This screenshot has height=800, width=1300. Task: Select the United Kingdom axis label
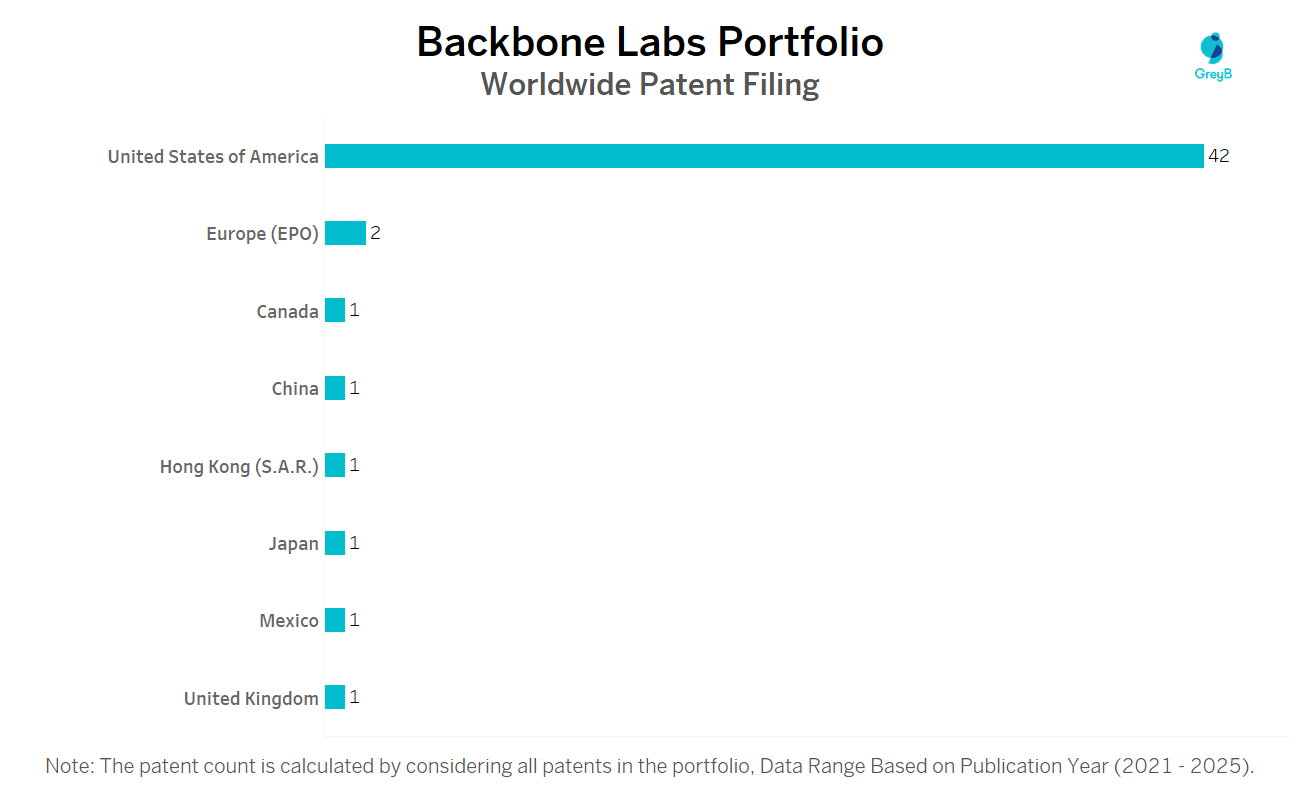[x=251, y=698]
